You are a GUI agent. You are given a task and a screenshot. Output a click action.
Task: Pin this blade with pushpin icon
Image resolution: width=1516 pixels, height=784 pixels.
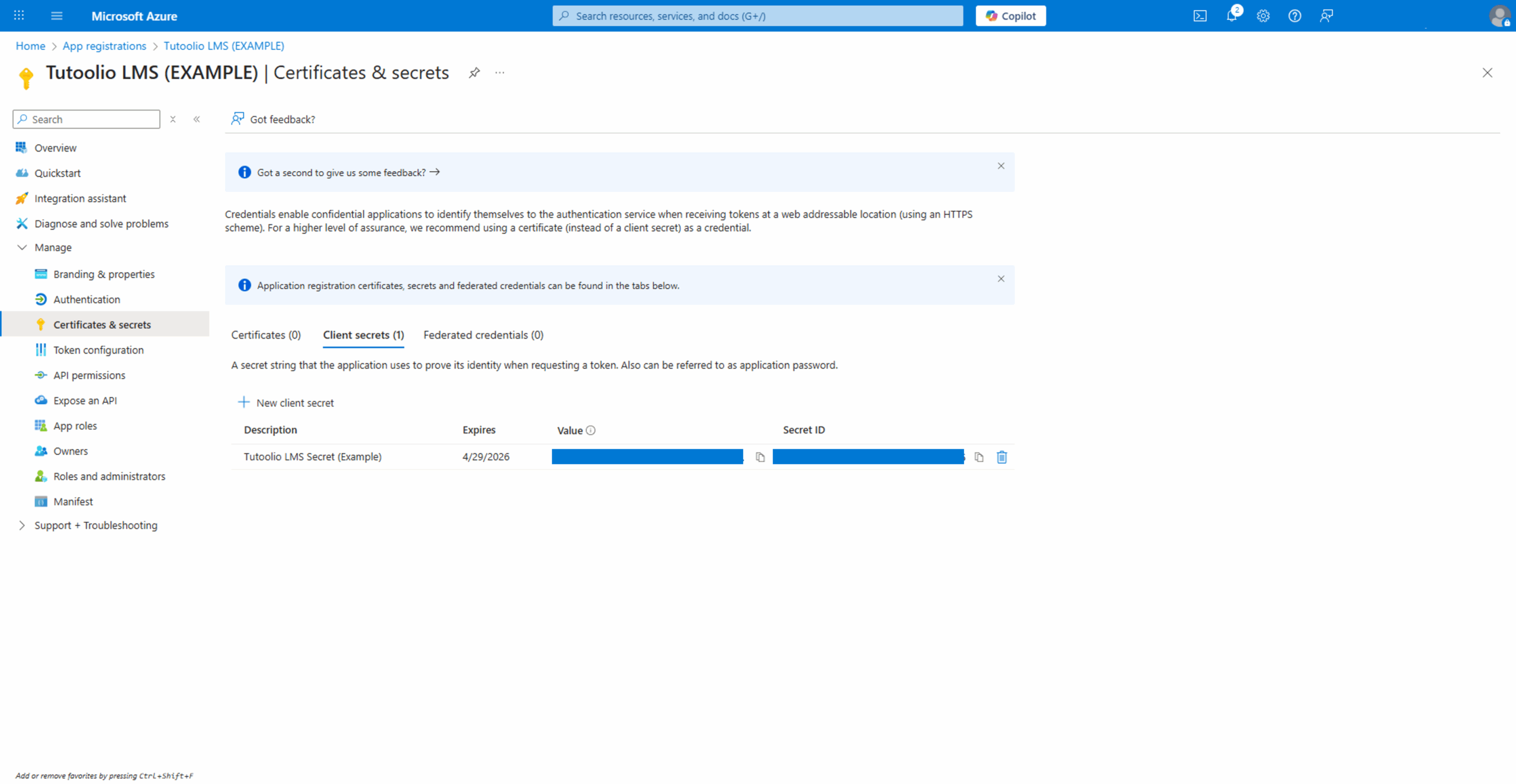pos(474,73)
